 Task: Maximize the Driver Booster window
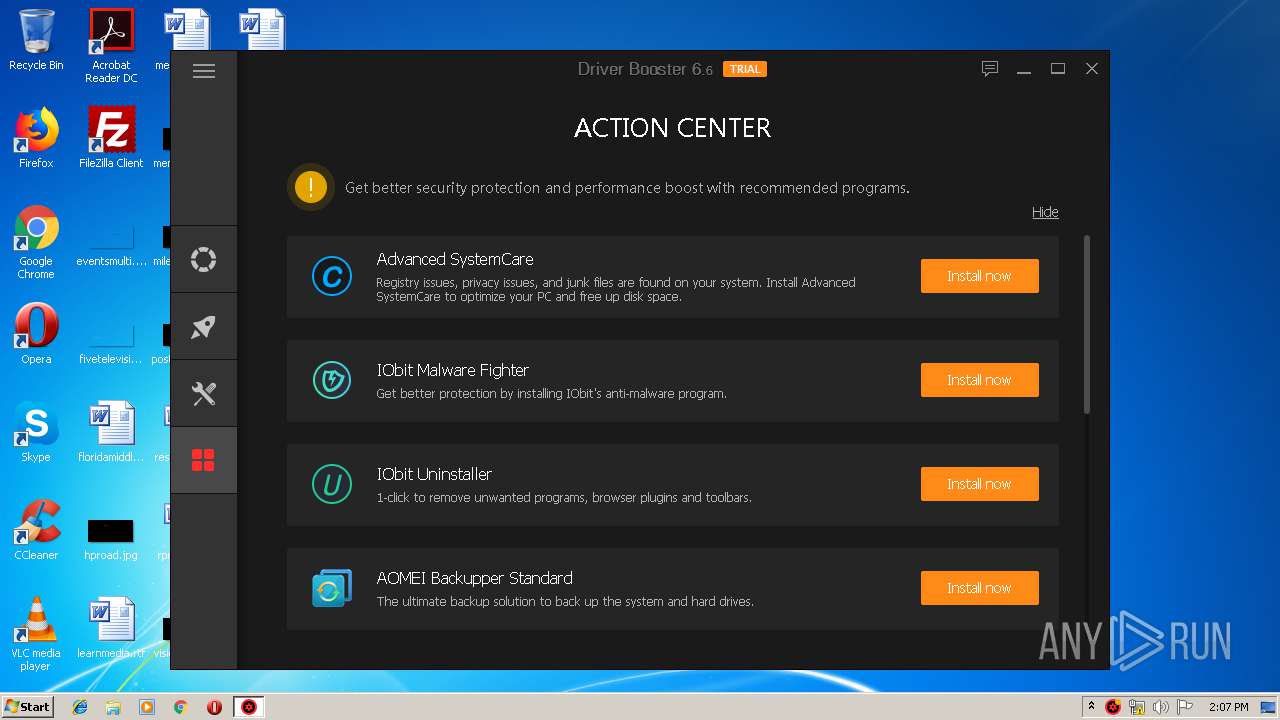(x=1058, y=69)
